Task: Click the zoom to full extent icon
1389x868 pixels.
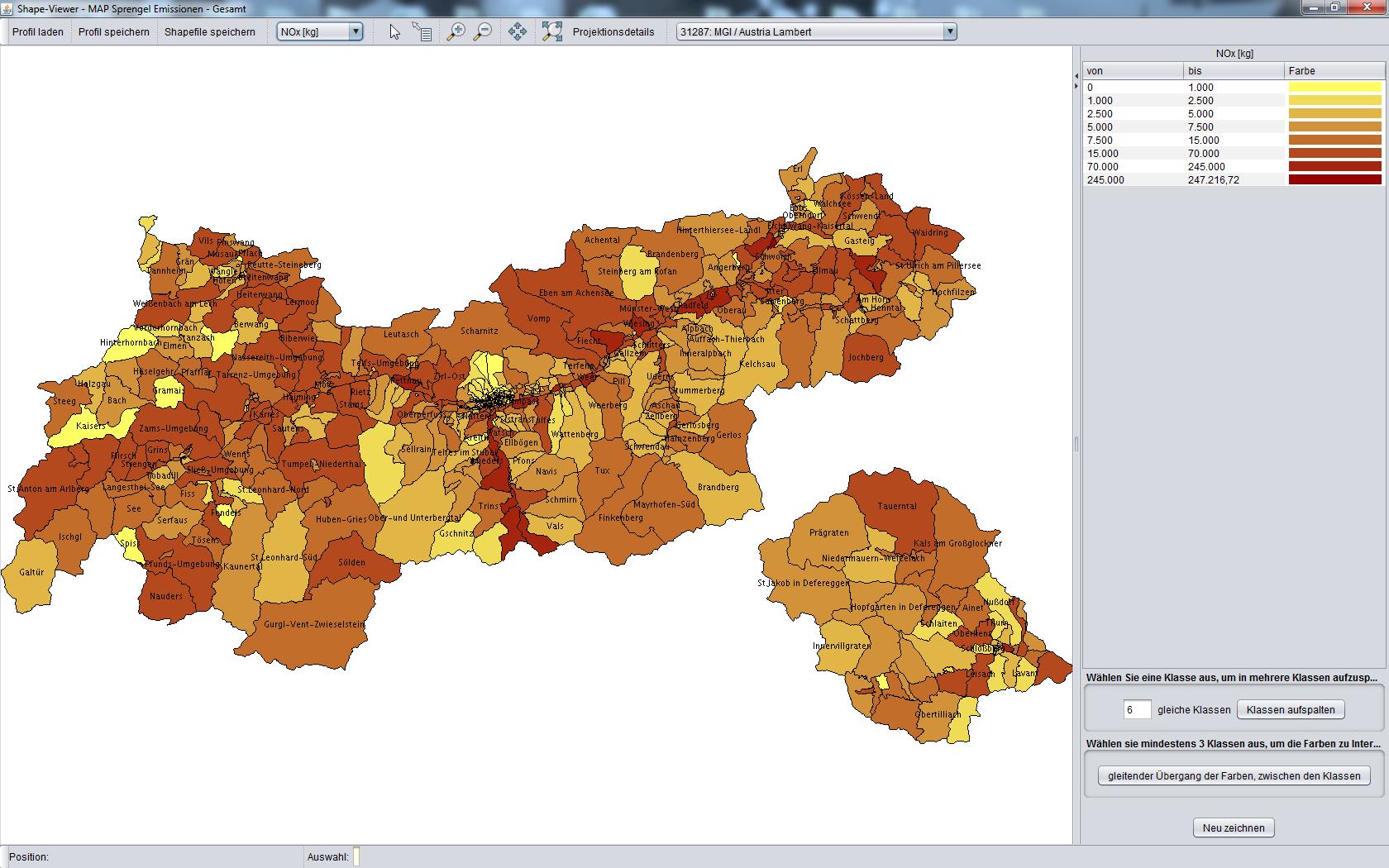Action: [551, 32]
